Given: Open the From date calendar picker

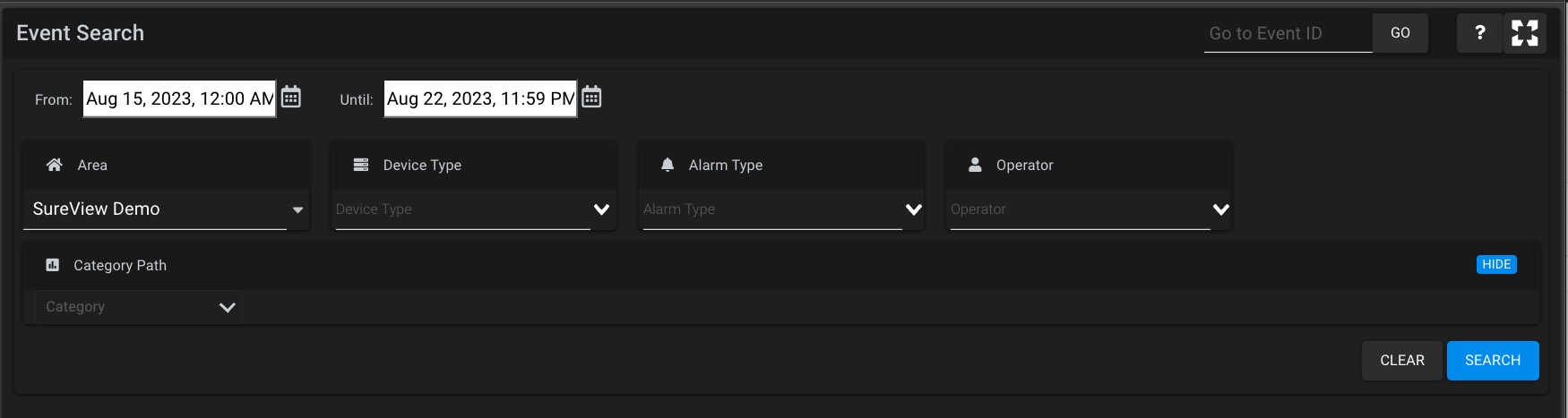Looking at the screenshot, I should [x=291, y=97].
